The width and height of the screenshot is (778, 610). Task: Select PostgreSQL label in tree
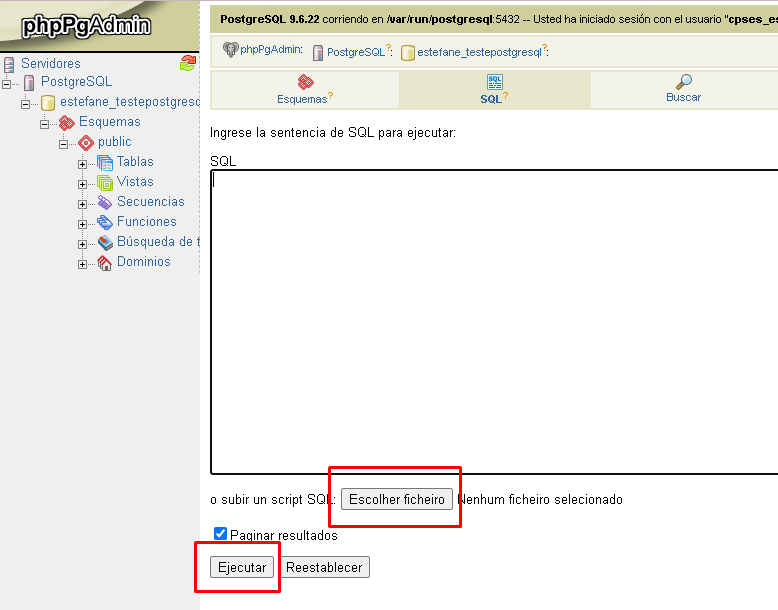76,81
